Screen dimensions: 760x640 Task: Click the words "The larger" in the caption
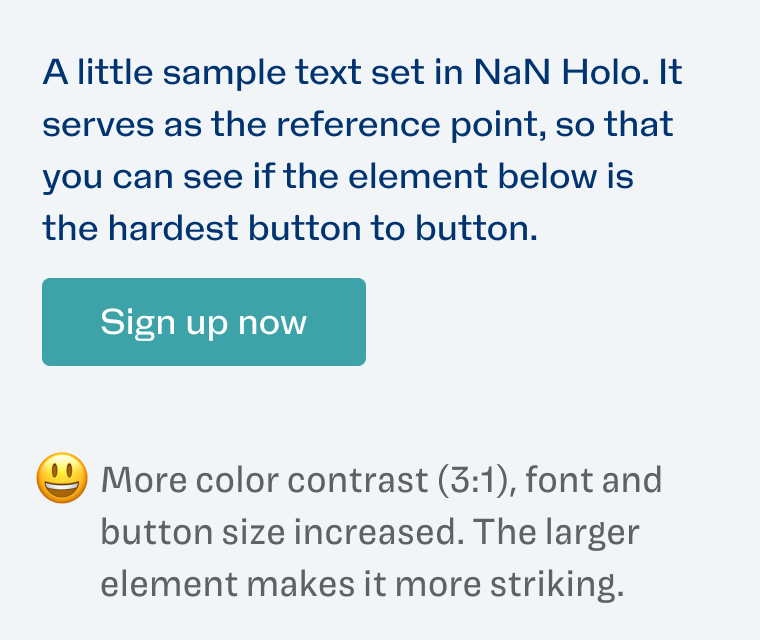556,532
